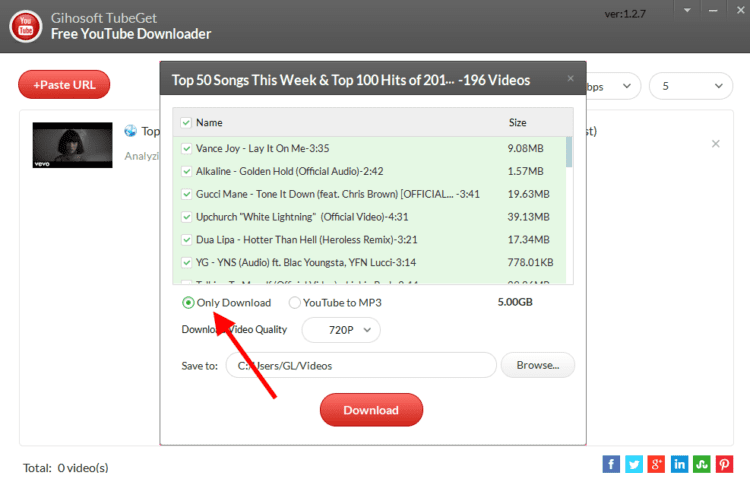Click the globe icon beside the Top playlist title
The image size is (750, 482).
pos(131,131)
